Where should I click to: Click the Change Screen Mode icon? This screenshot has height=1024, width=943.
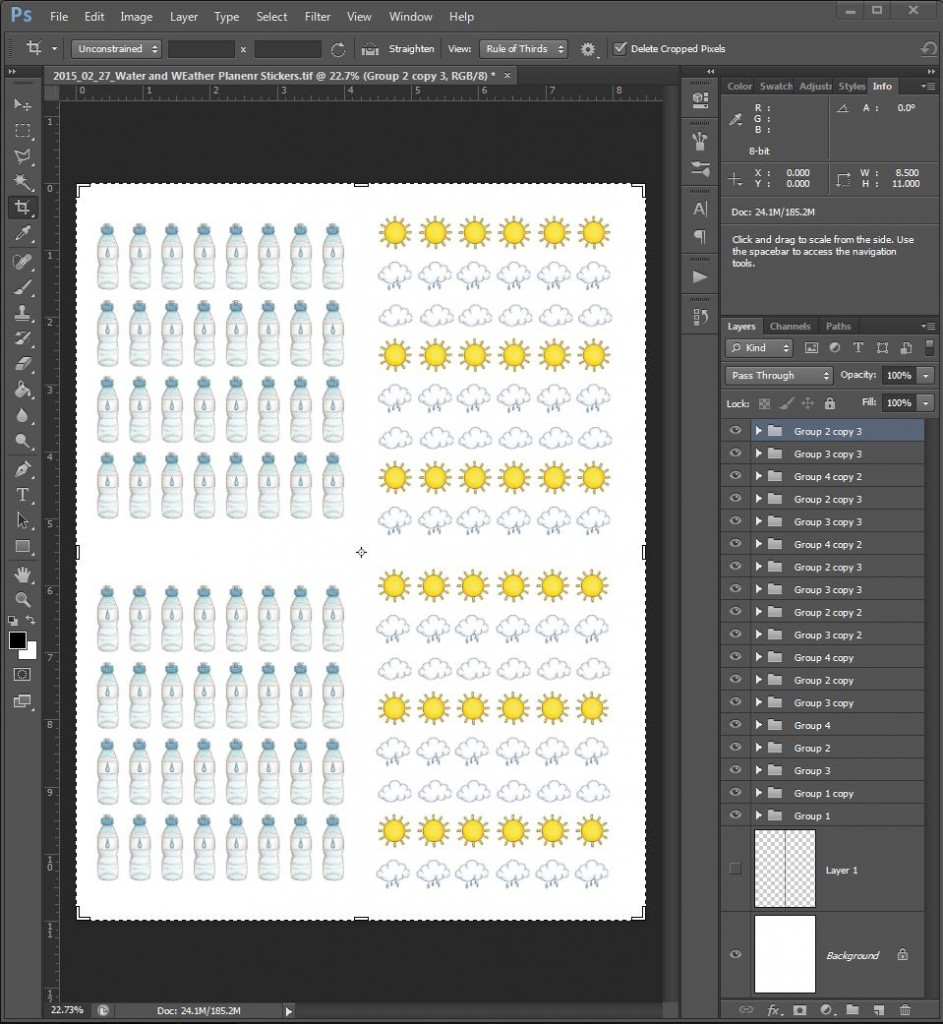(22, 701)
